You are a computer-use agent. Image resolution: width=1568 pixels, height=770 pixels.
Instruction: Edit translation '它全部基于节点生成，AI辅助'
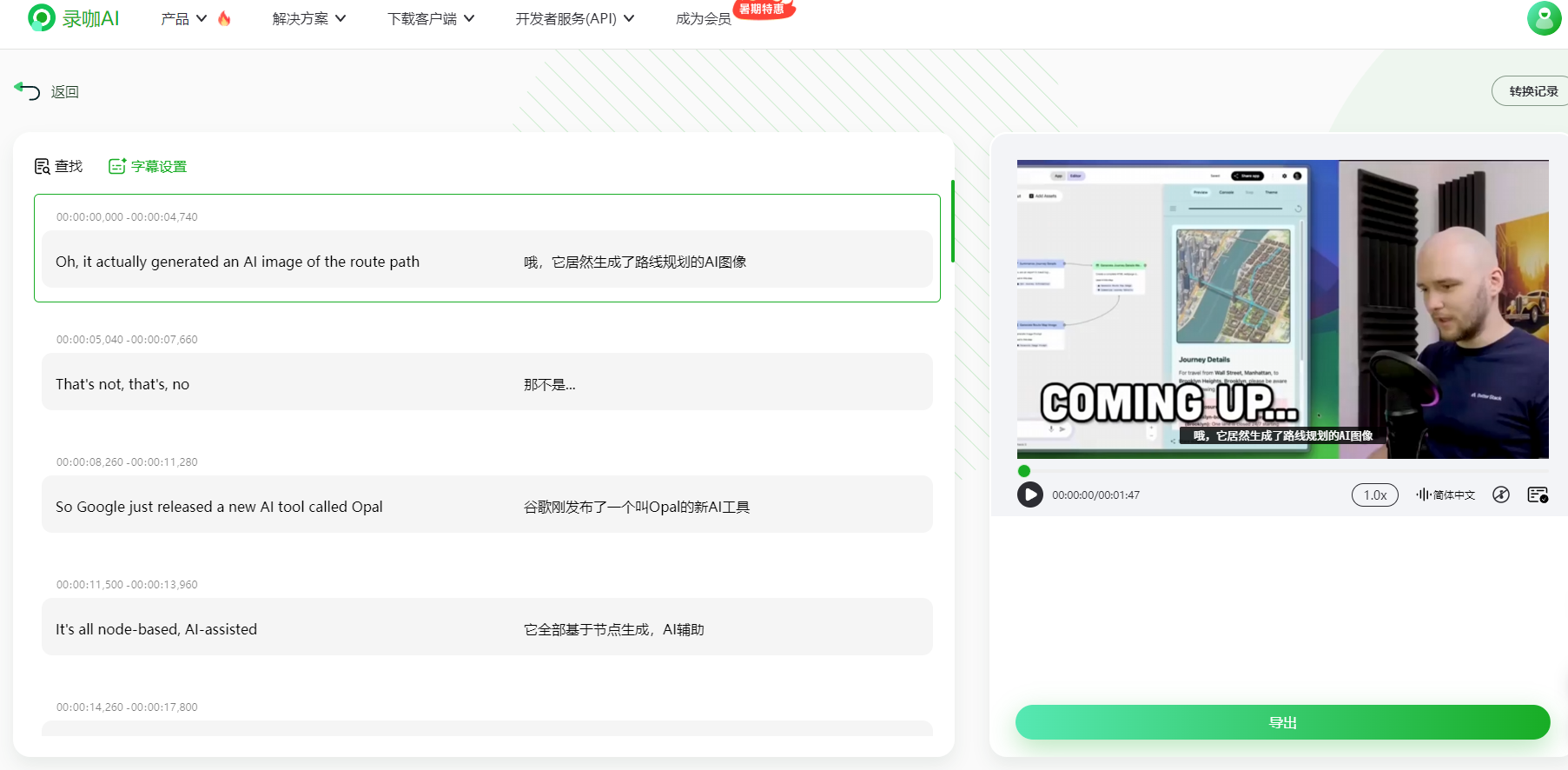click(613, 629)
